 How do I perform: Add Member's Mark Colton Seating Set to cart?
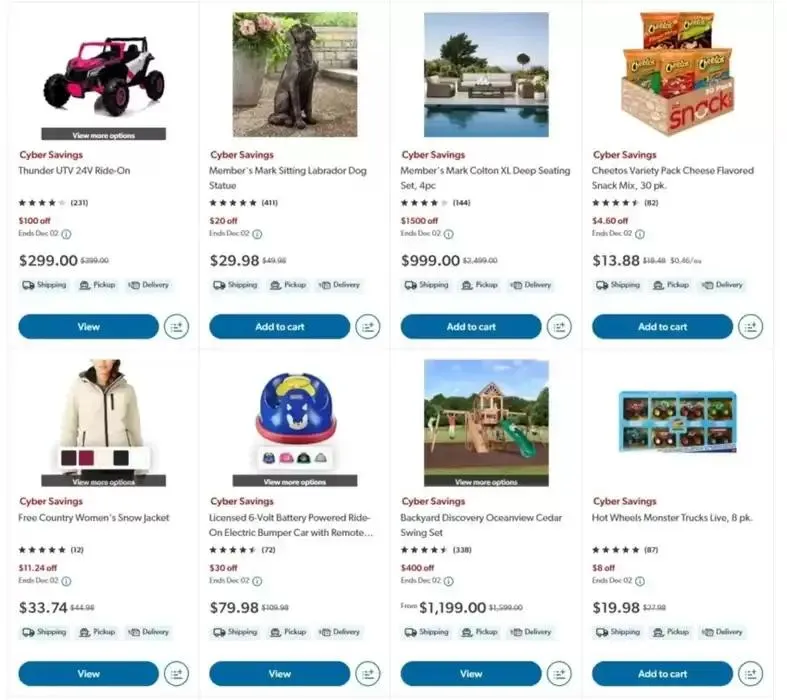tap(471, 327)
